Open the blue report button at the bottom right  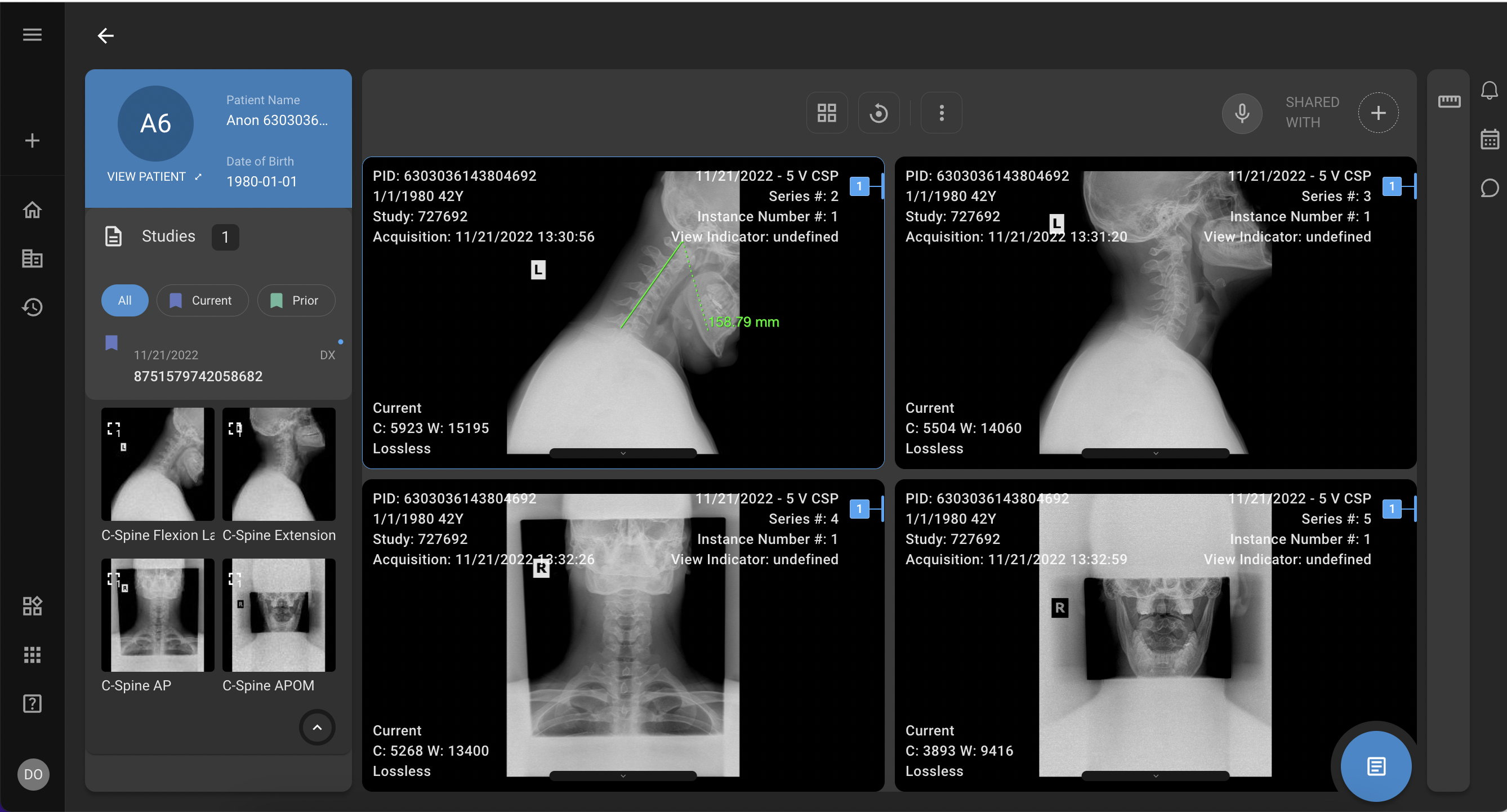coord(1375,766)
